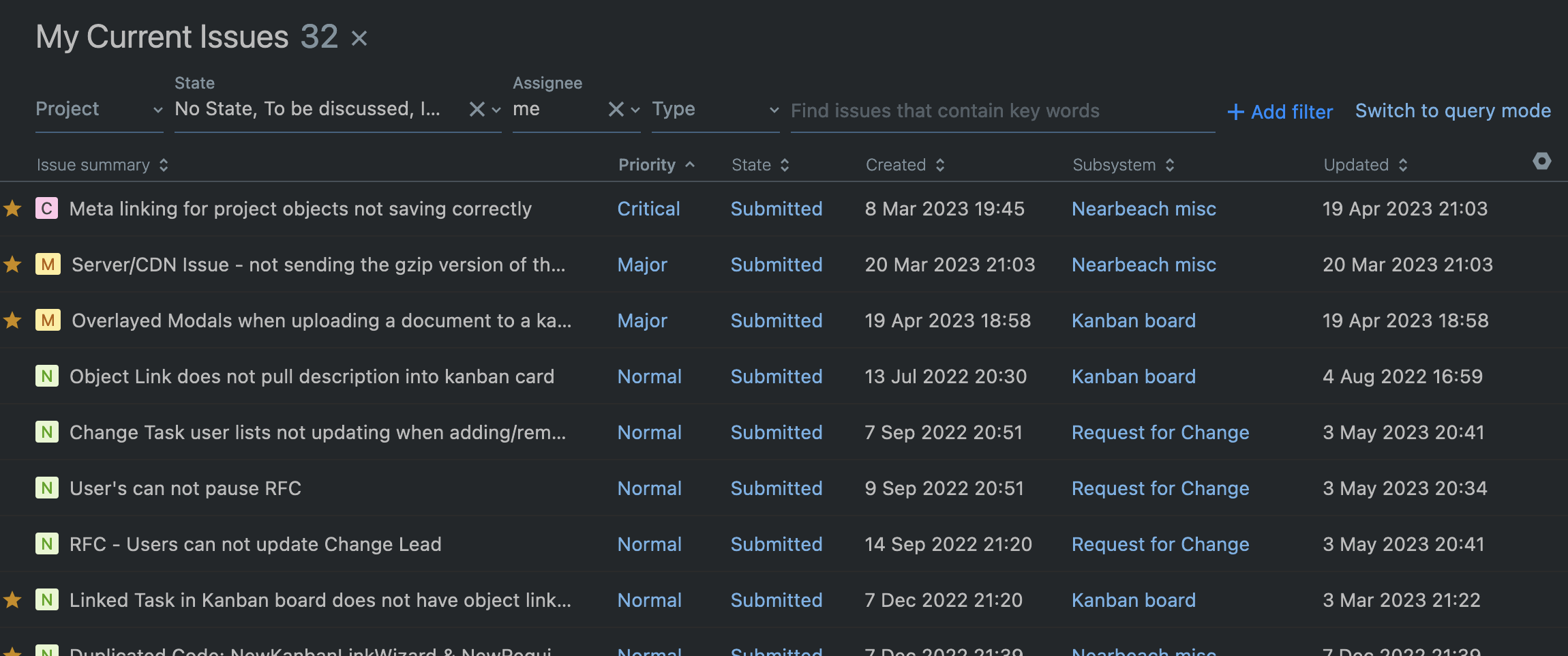Clear the Assignee filter X icon
Image resolution: width=1568 pixels, height=656 pixels.
616,109
